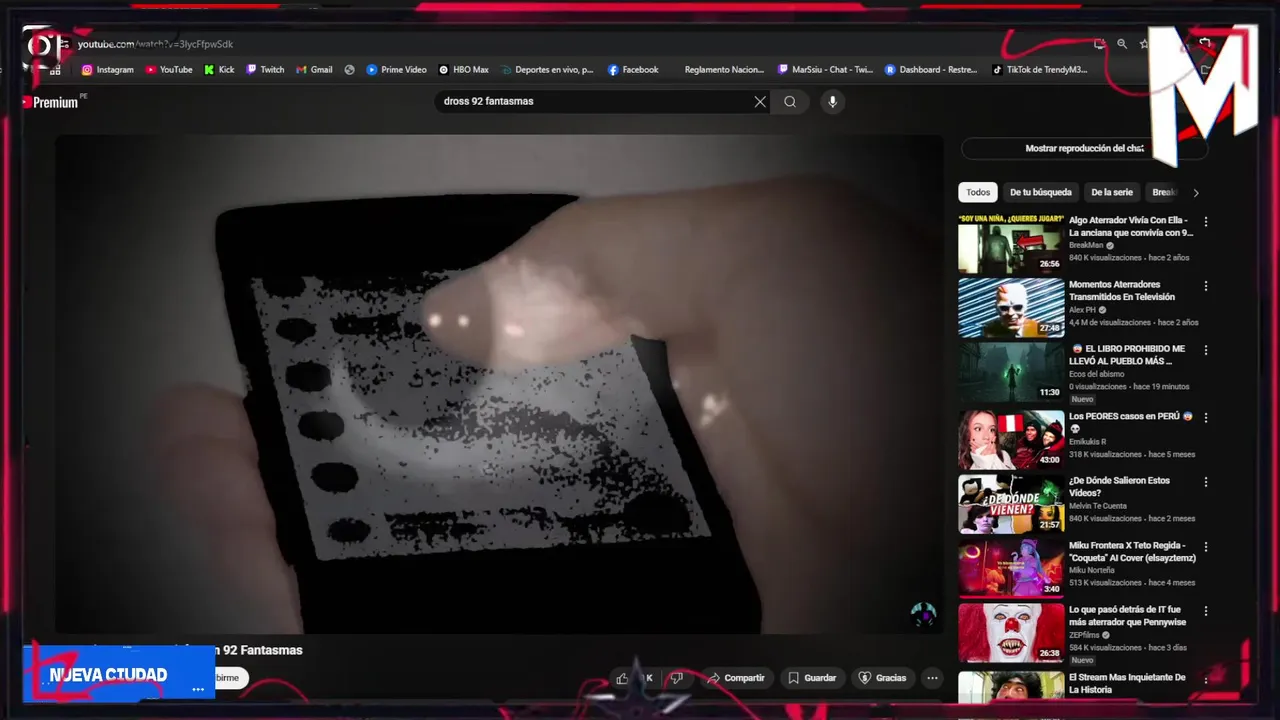Click the install app icon in address bar
Image resolution: width=1280 pixels, height=720 pixels.
[x=1100, y=44]
